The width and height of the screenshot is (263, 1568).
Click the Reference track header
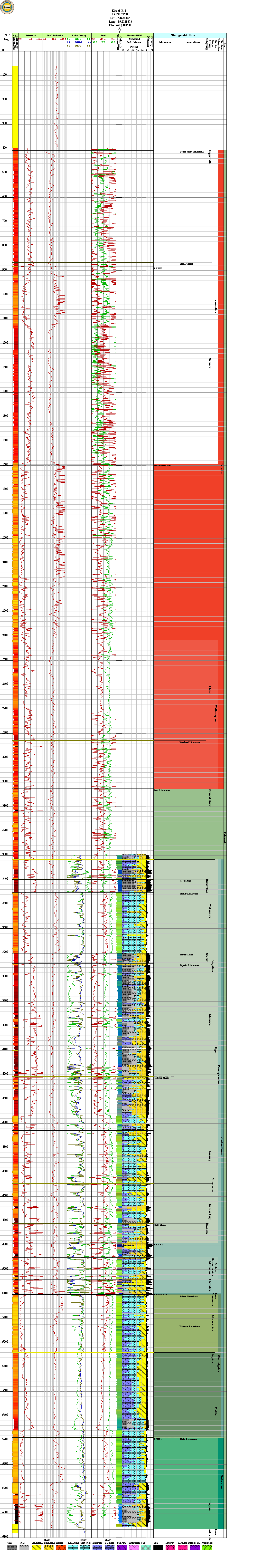tap(30, 35)
